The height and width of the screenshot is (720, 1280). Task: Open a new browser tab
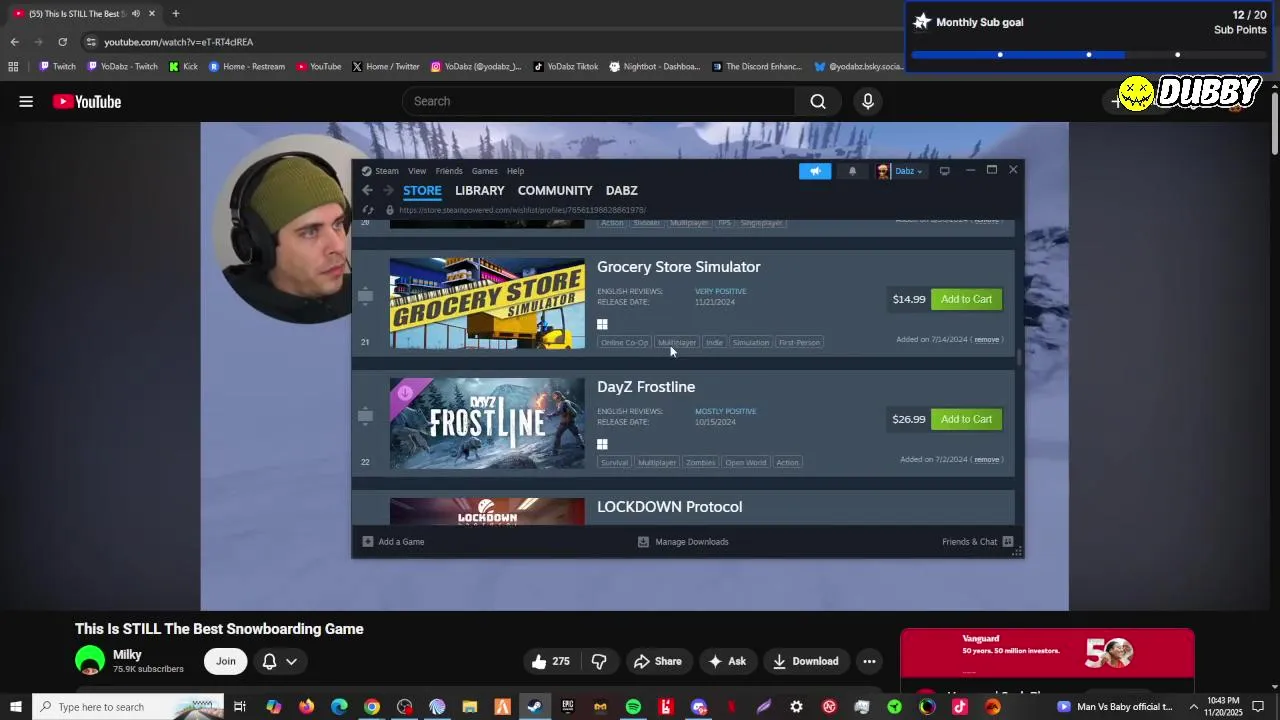pos(175,13)
